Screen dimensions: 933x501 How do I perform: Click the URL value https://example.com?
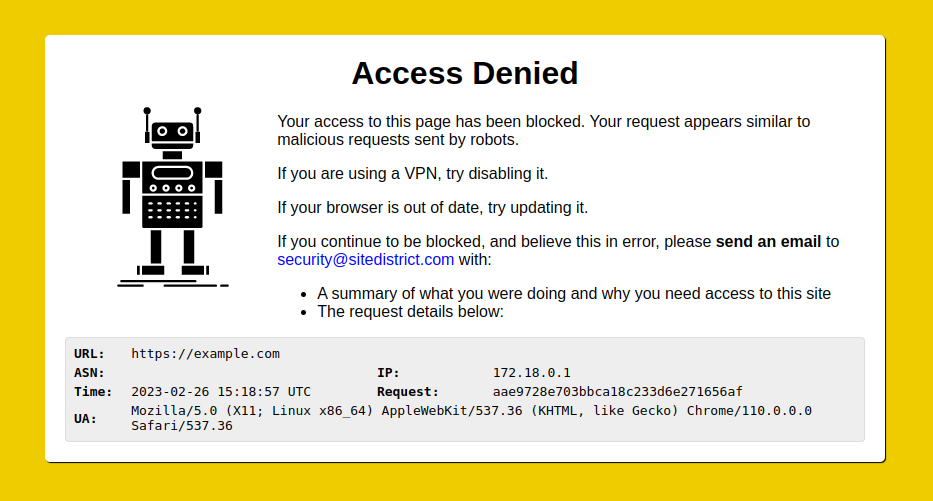(x=205, y=354)
